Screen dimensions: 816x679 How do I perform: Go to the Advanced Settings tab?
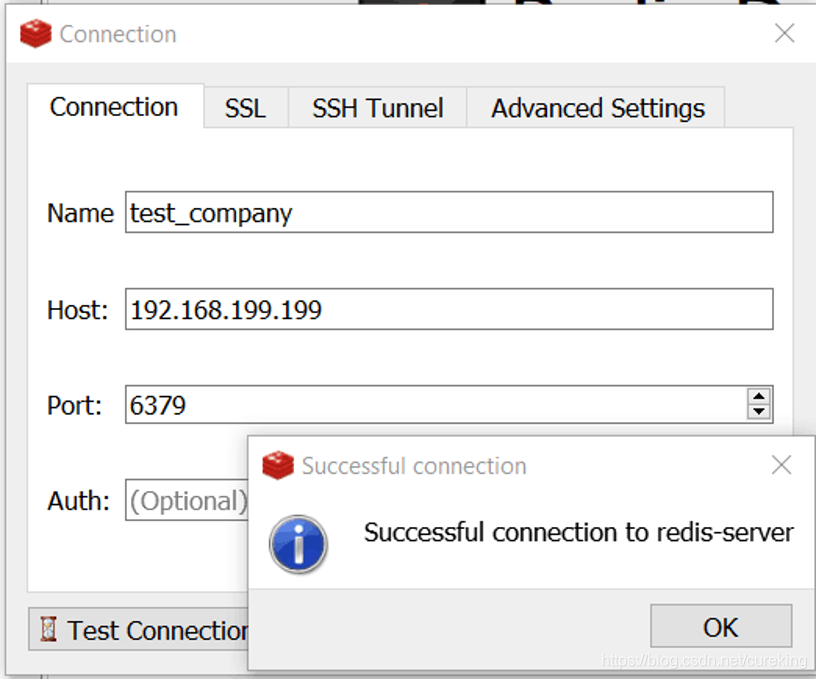point(597,108)
